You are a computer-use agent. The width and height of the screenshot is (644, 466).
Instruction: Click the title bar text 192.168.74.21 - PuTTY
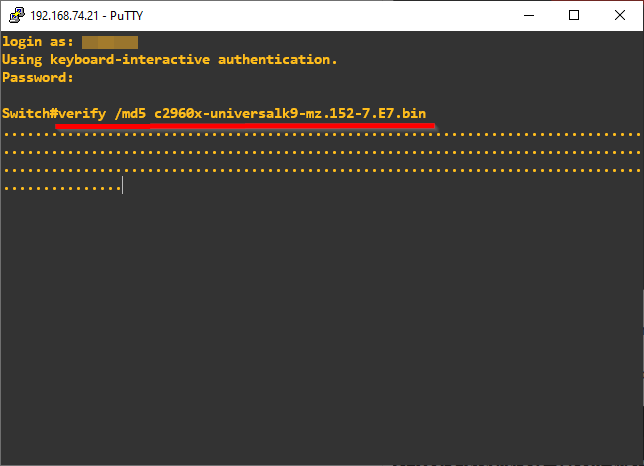[x=85, y=15]
